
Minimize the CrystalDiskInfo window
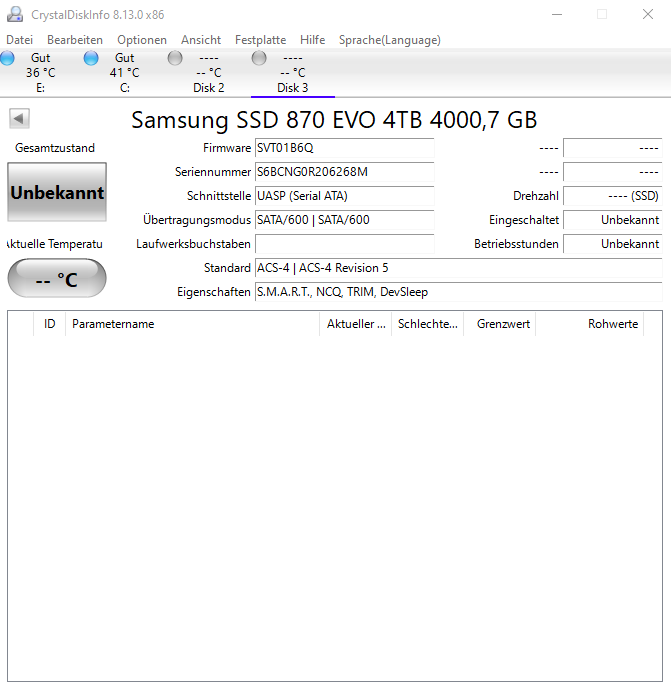pos(557,15)
